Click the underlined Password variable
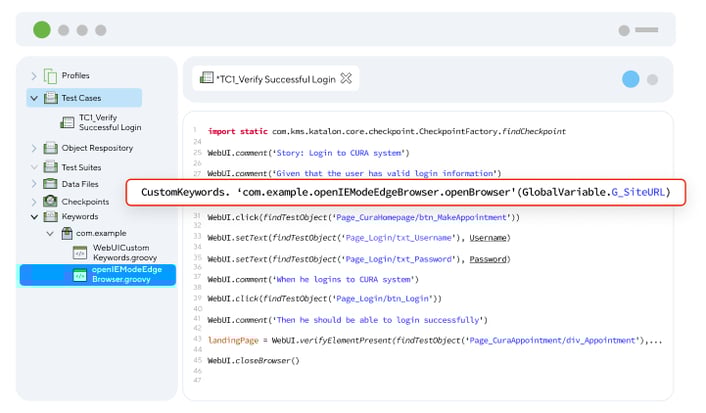This screenshot has height=413, width=706. click(x=488, y=259)
